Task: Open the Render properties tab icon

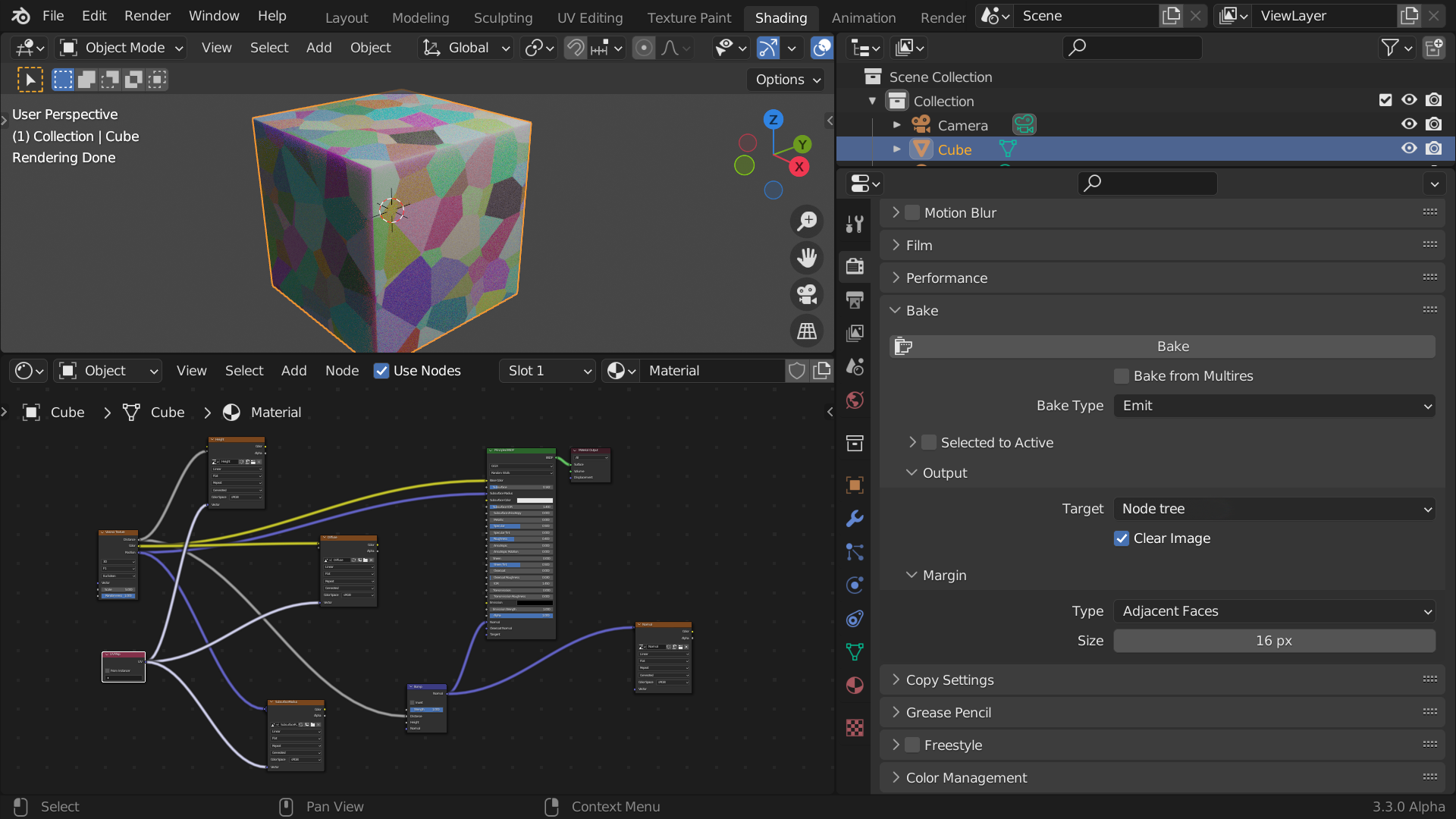Action: pyautogui.click(x=855, y=265)
